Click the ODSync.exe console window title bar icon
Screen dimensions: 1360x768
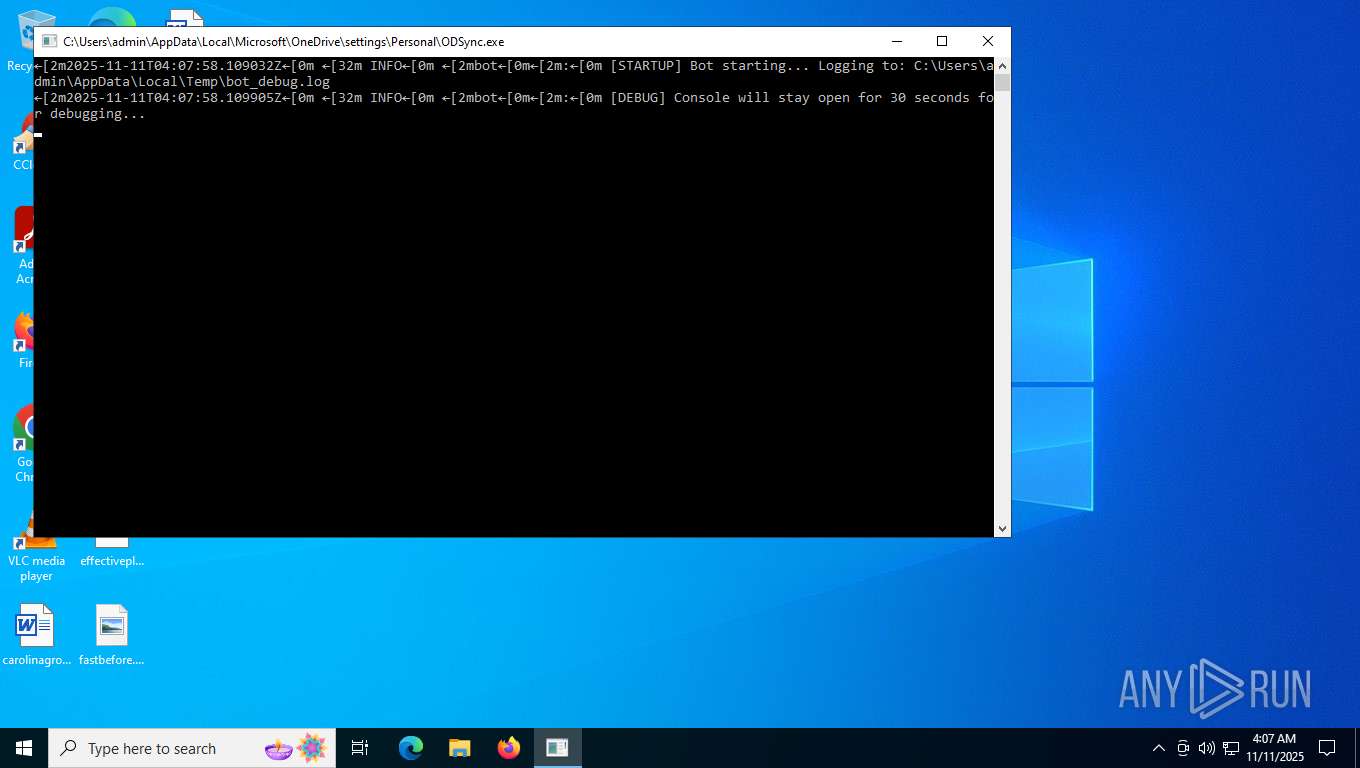click(49, 42)
